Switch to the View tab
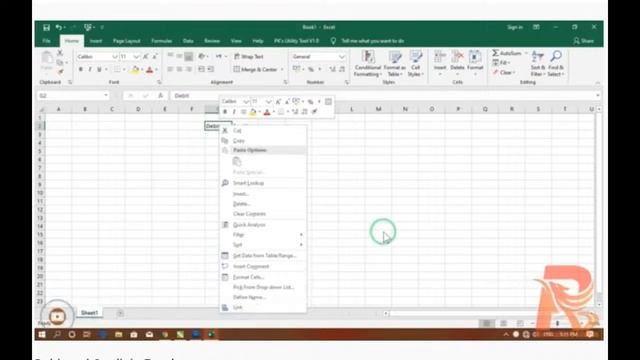The width and height of the screenshot is (640, 360). 236,41
